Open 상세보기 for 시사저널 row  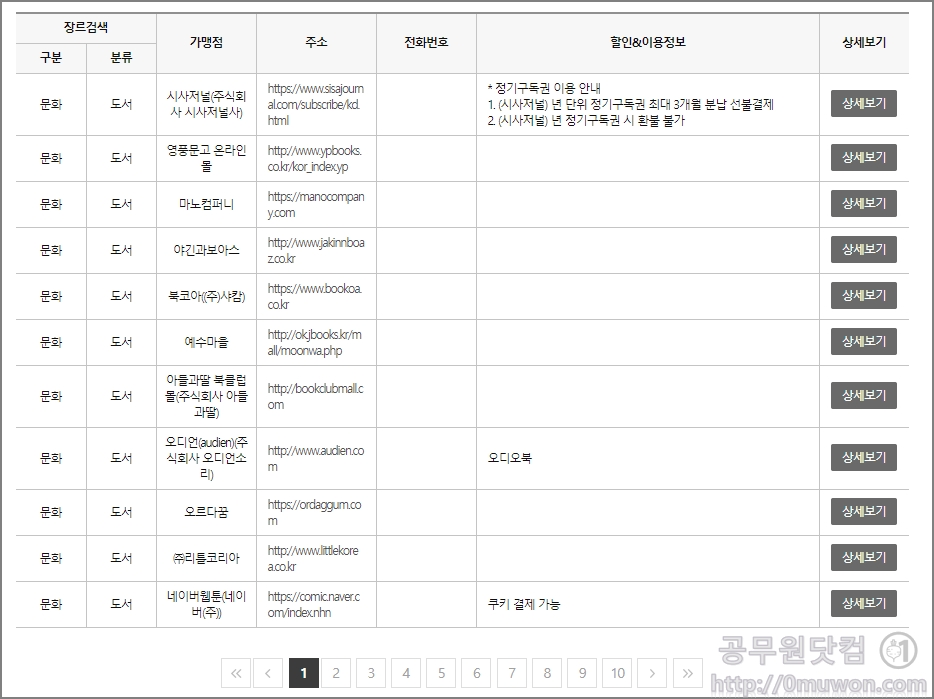click(x=864, y=104)
